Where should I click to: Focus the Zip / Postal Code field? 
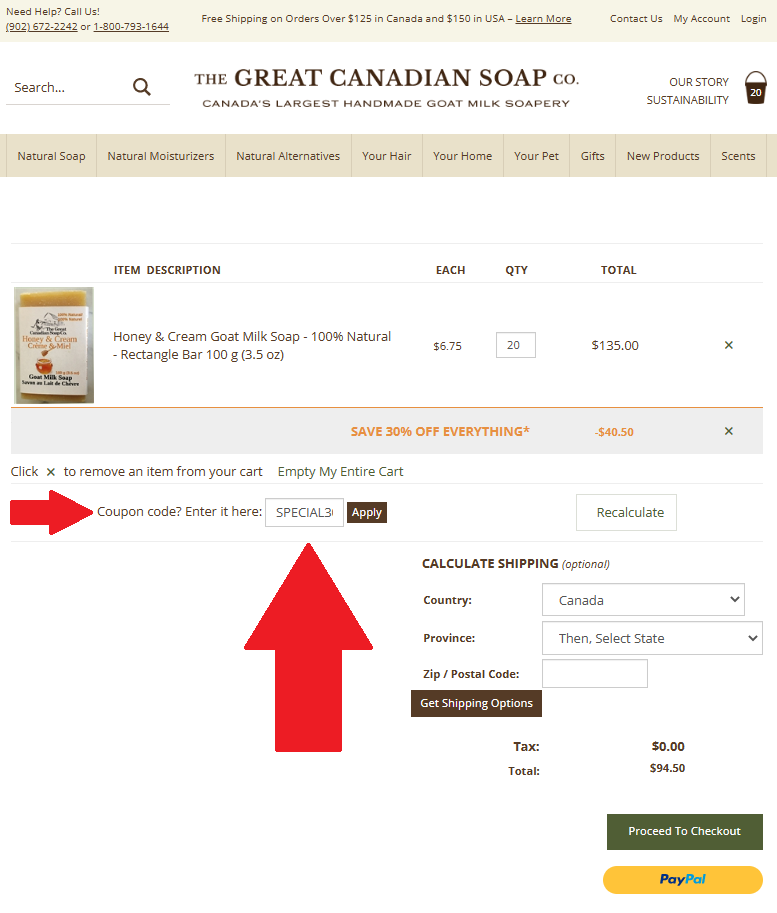[x=595, y=674]
